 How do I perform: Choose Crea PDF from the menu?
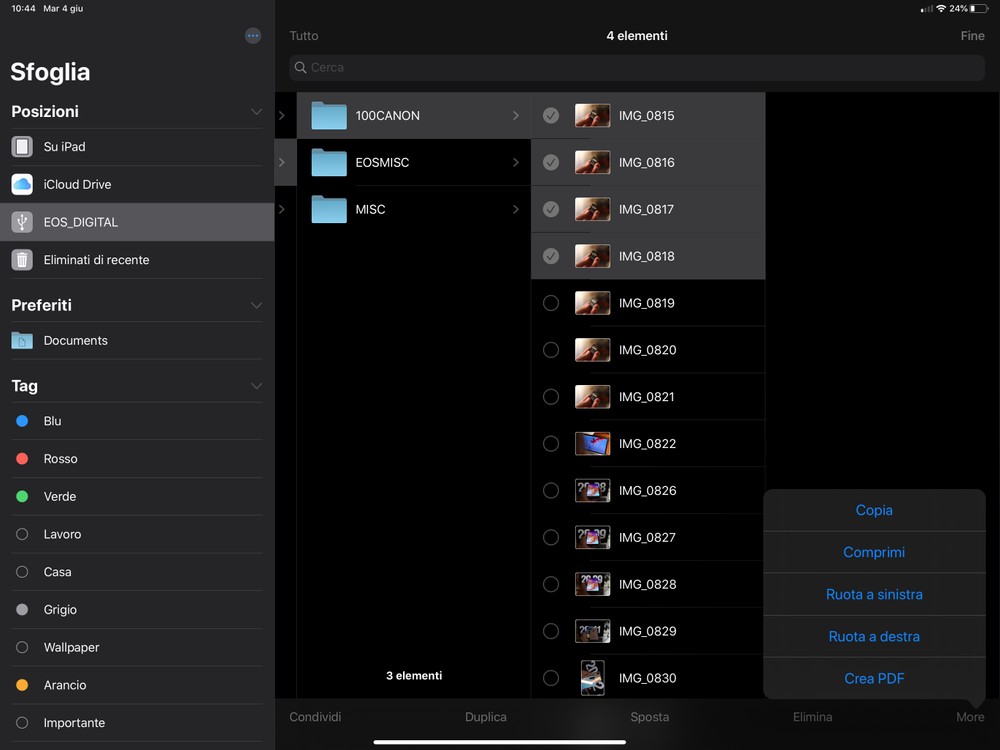(x=874, y=679)
